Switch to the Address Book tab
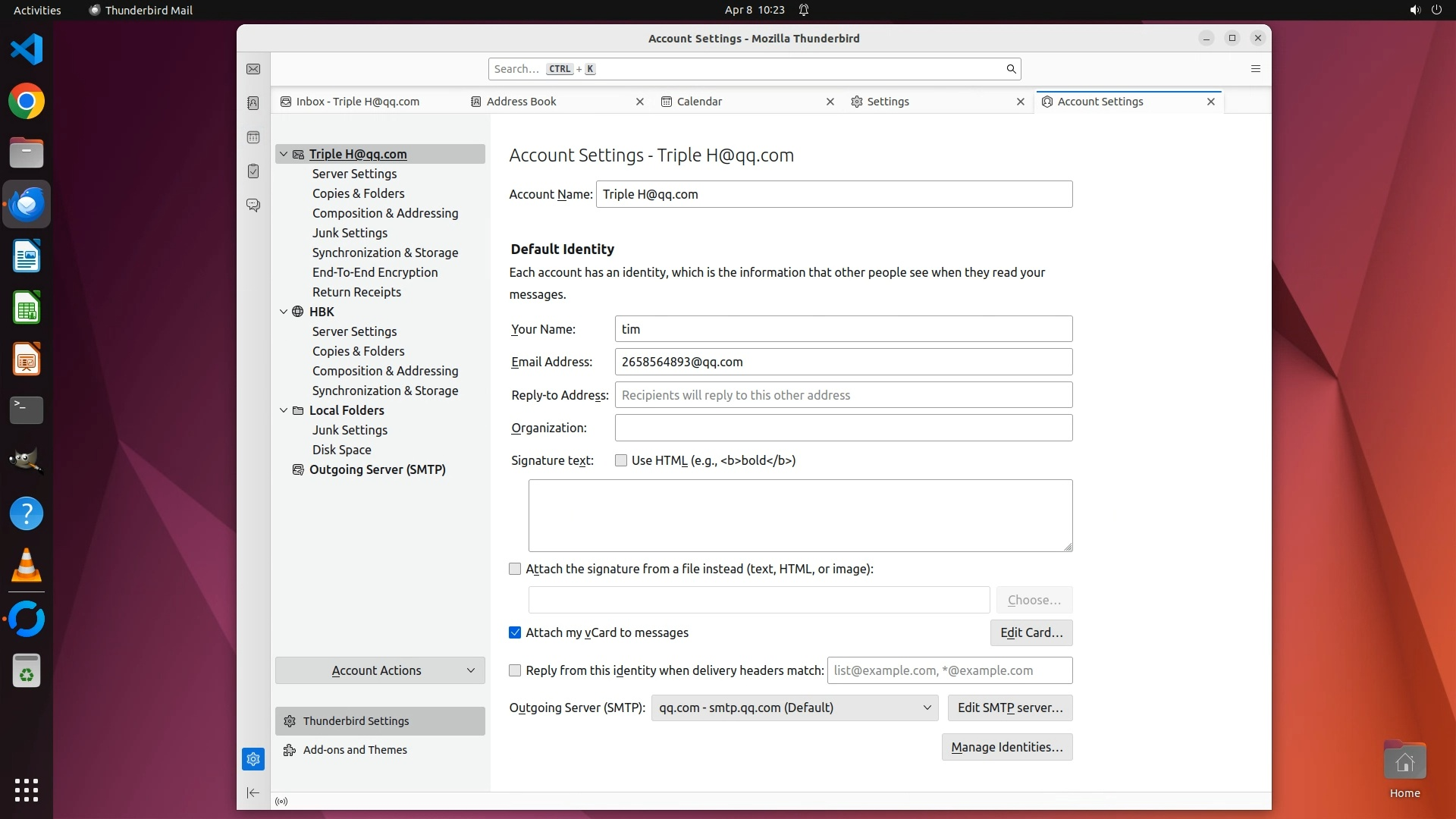Viewport: 1456px width, 819px height. click(521, 102)
